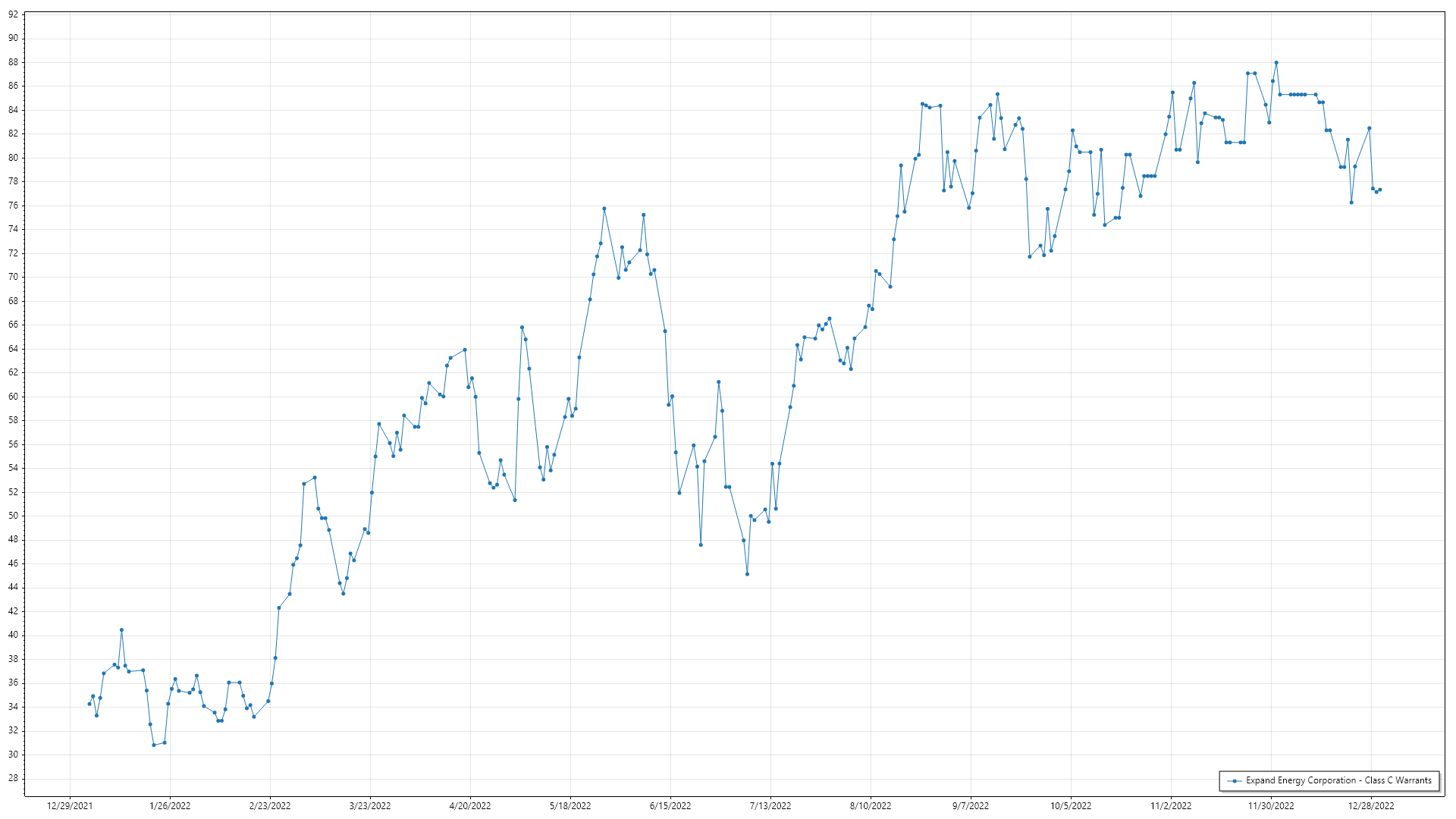Click the 60 y-axis value label

pyautogui.click(x=13, y=397)
